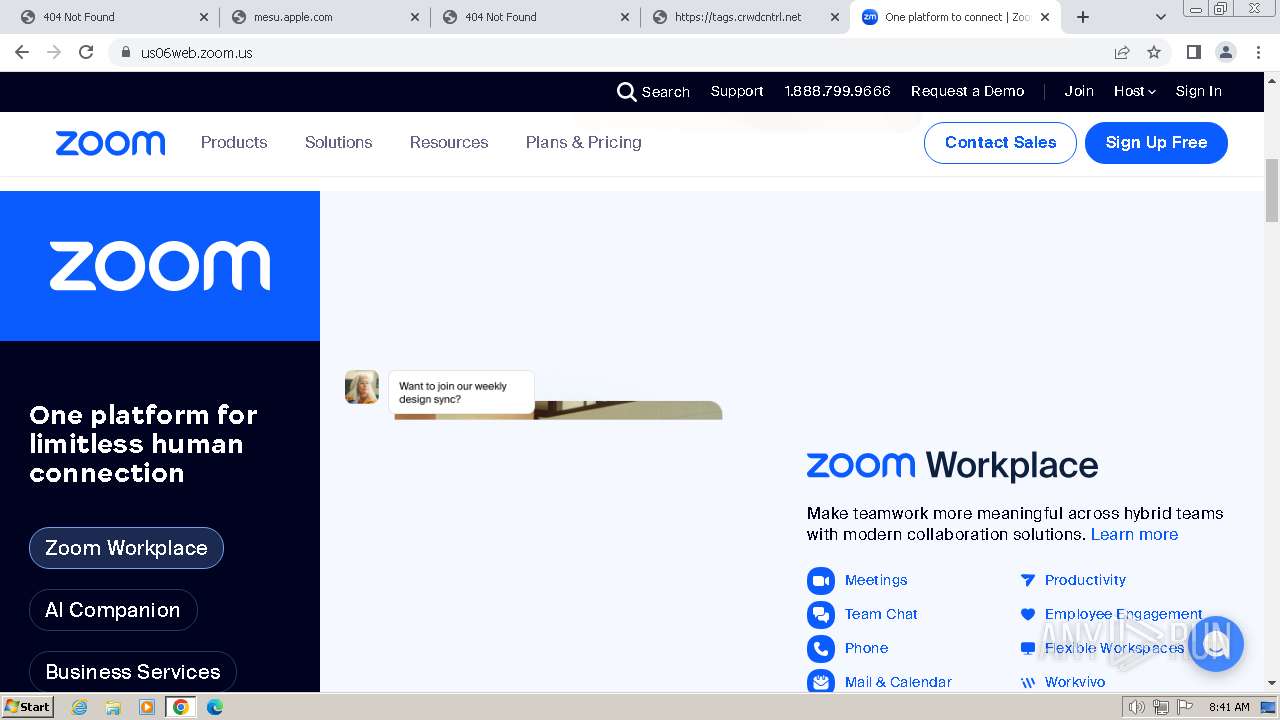Viewport: 1280px width, 720px height.
Task: Click the page vertical scrollbar thumb
Action: tap(1272, 190)
